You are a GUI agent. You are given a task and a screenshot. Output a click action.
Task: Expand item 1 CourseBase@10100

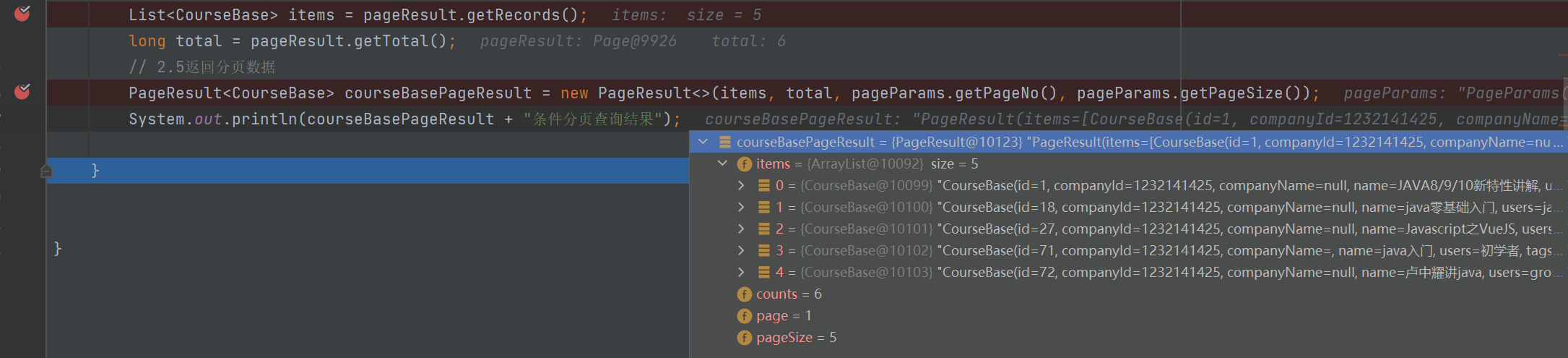pos(741,207)
